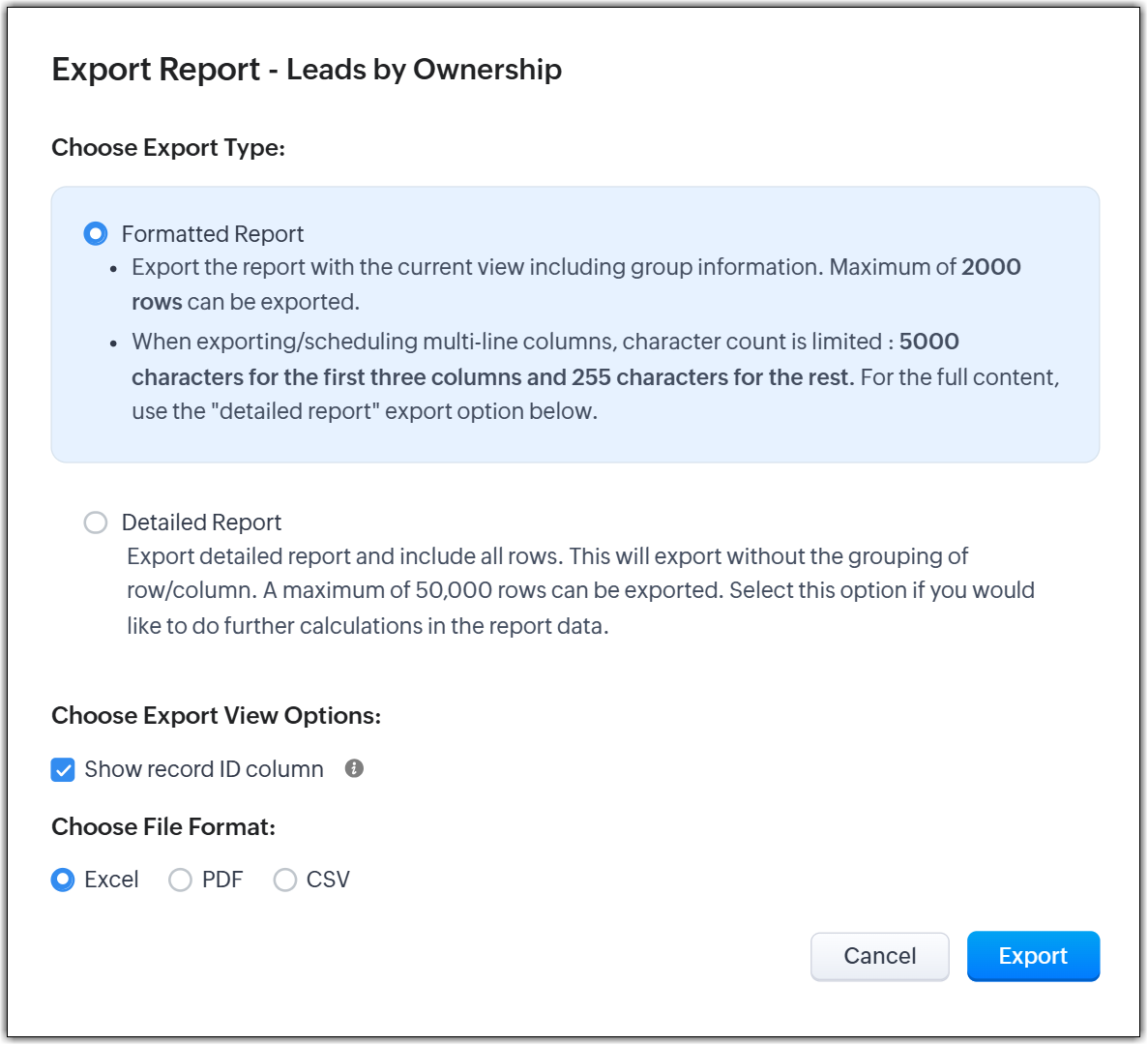Select the Detailed Report radio button
1148x1045 pixels.
point(96,522)
